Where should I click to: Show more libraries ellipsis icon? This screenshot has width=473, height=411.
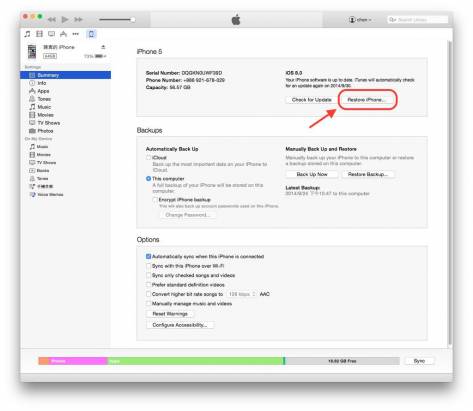pos(76,34)
